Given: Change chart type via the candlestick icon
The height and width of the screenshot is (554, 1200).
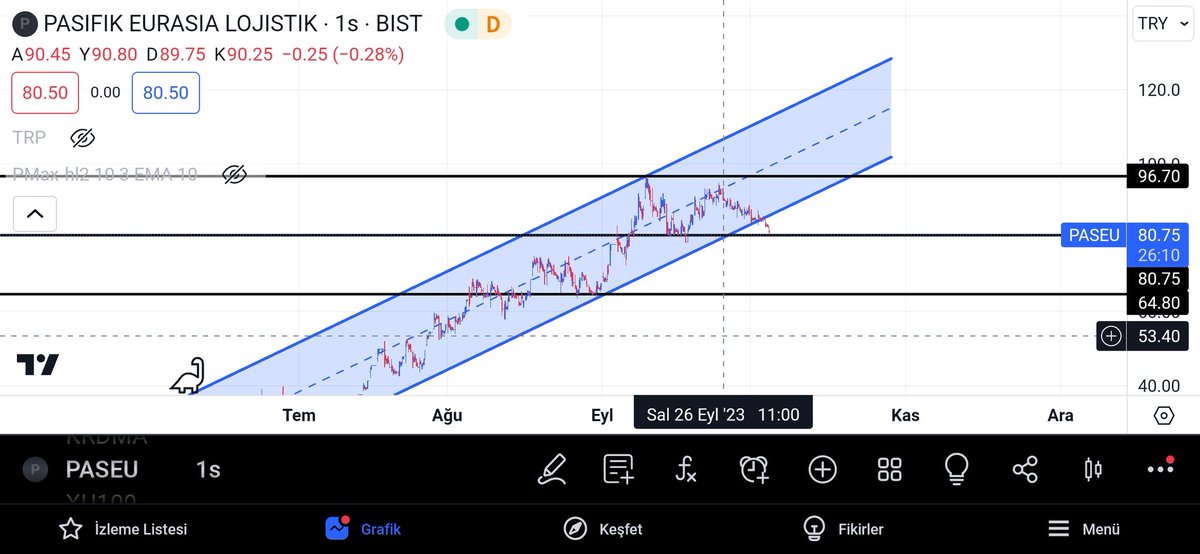Looking at the screenshot, I should (1092, 469).
